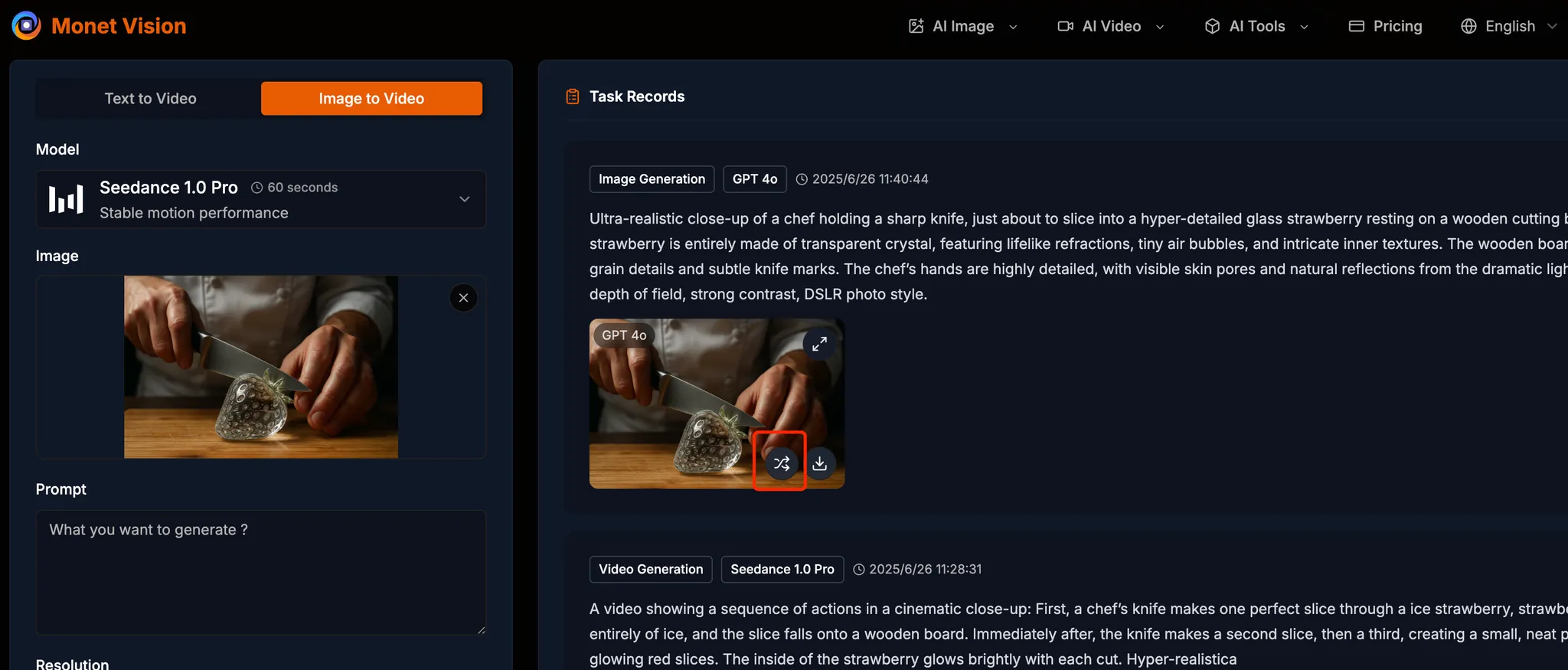
Task: Focus the prompt text area
Action: coord(260,572)
